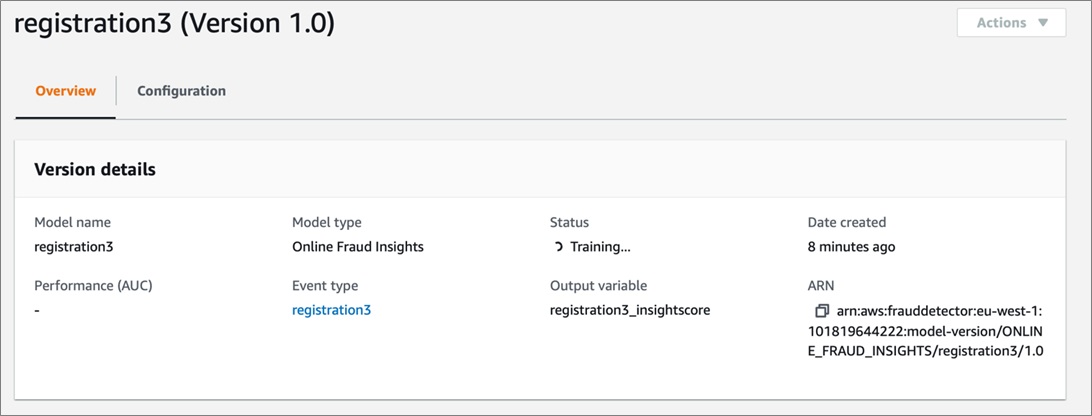Click the Status field label
Screen dimensions: 1092x416
569,222
